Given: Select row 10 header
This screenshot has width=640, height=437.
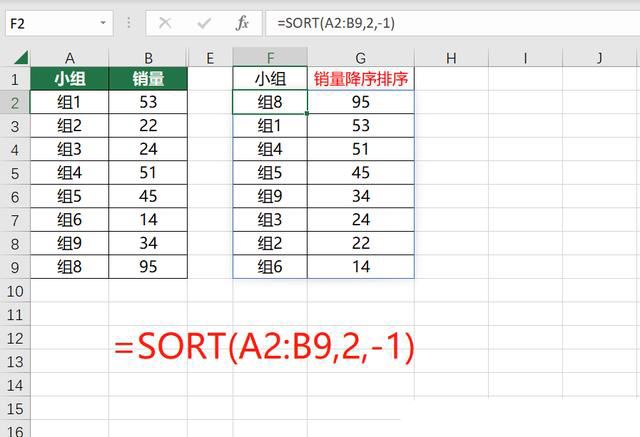Looking at the screenshot, I should point(15,291).
